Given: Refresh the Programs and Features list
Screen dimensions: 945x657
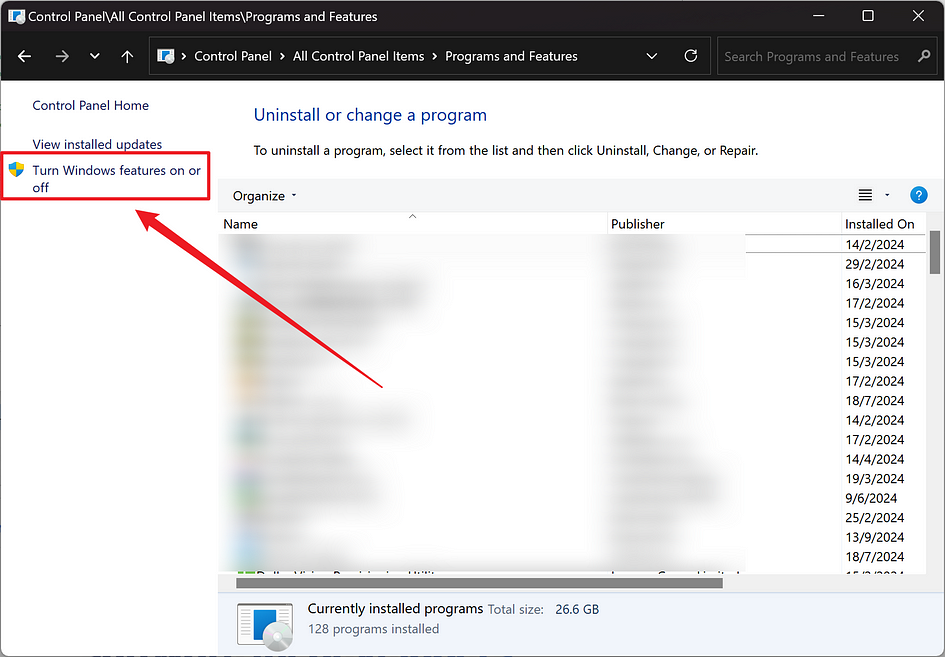Looking at the screenshot, I should [691, 56].
